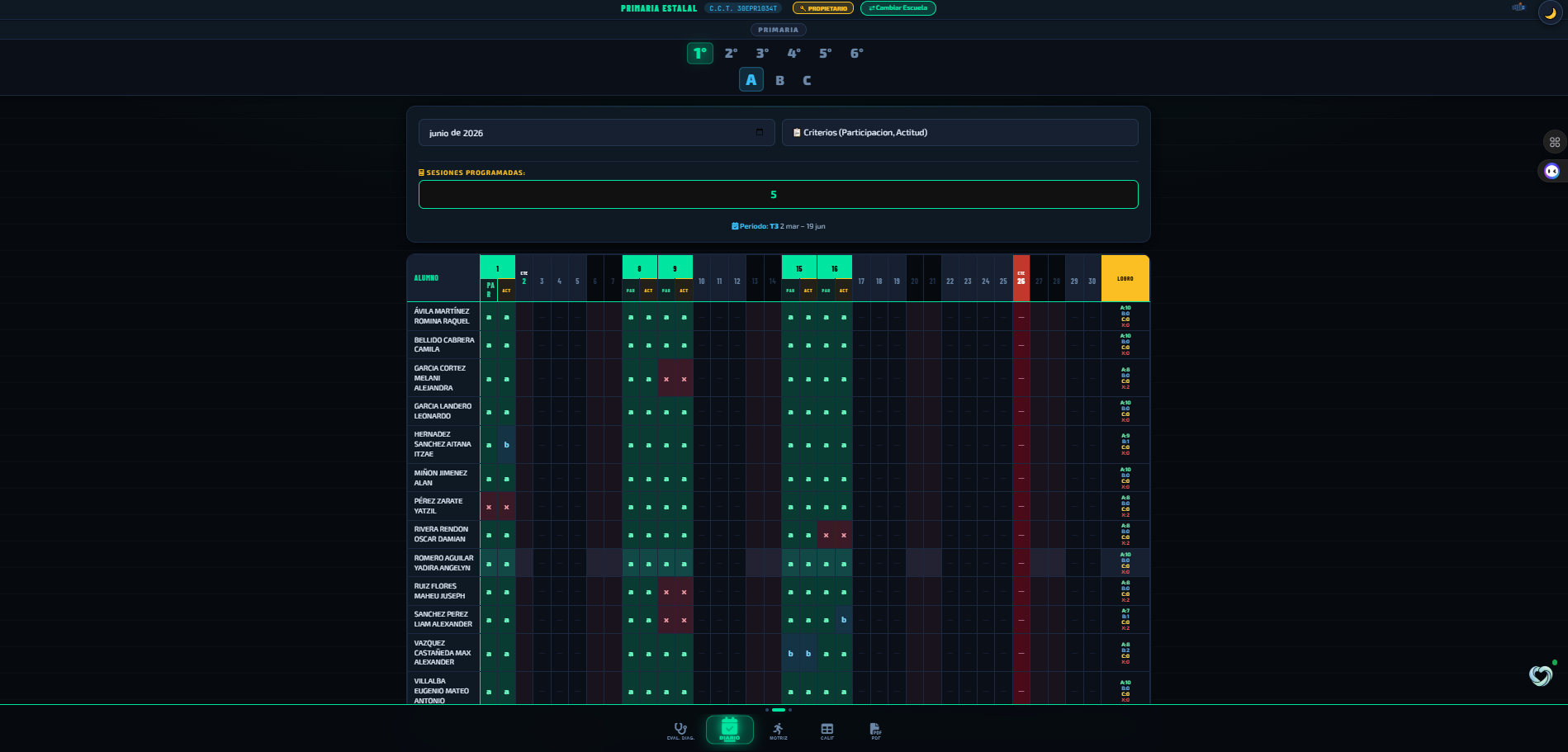Click the sesiones programadas field showing 5
This screenshot has height=752, width=1568.
tap(778, 195)
